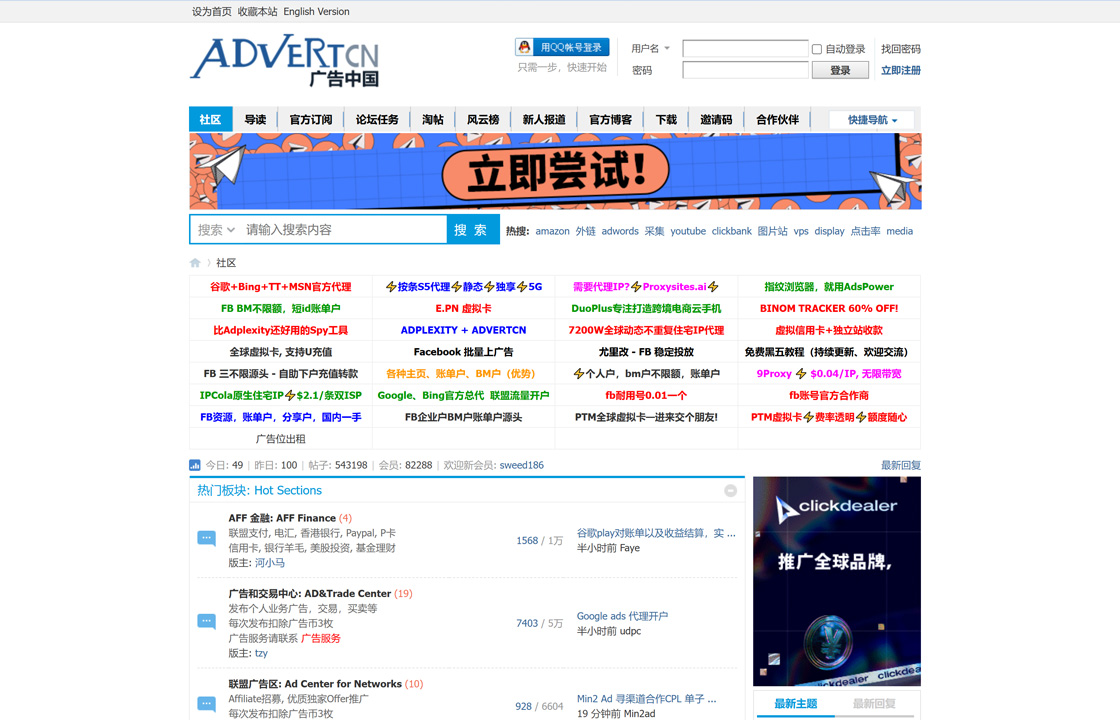Click the statistics chart icon beside 今日

195,465
